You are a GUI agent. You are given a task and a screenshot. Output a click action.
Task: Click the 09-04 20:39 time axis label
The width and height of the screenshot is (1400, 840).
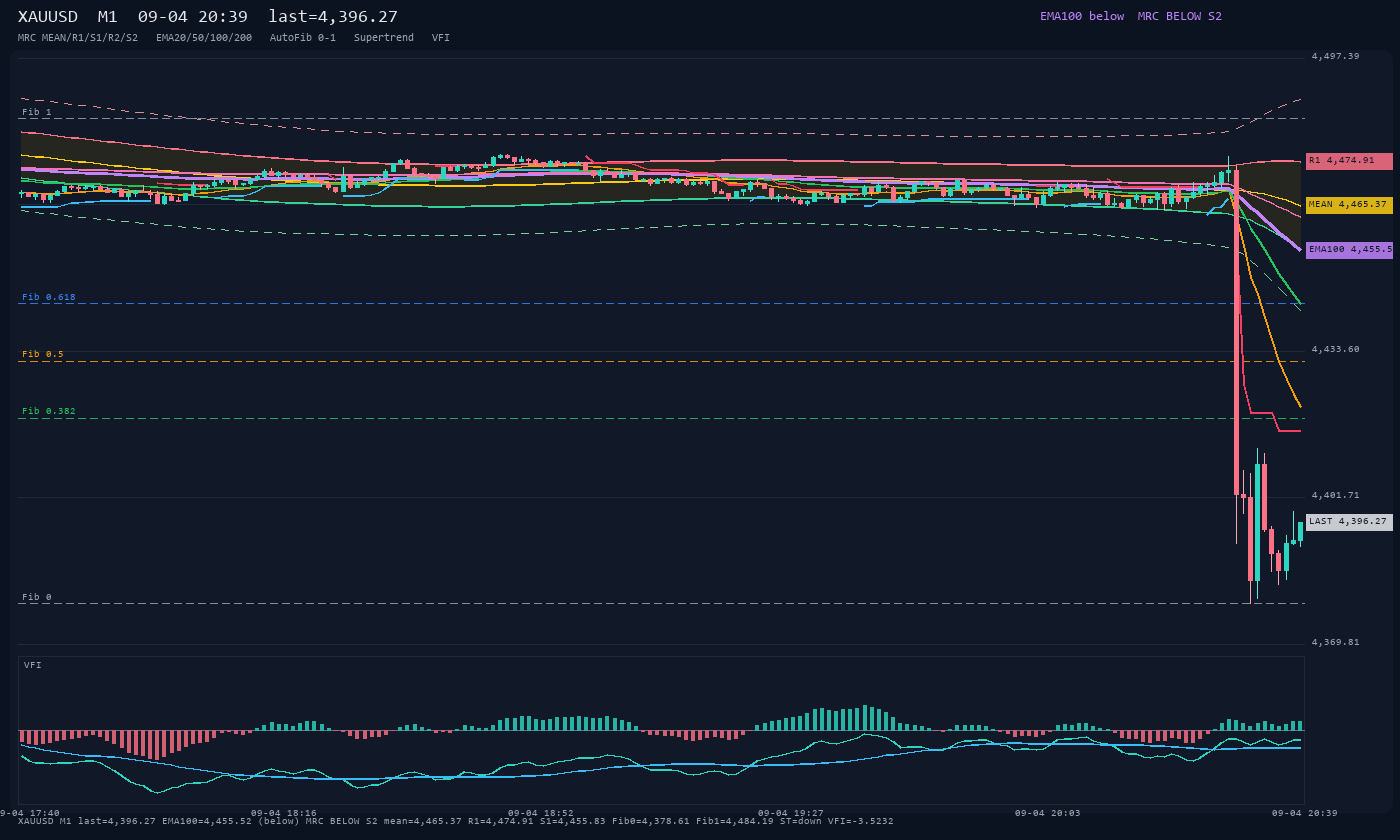click(x=1305, y=813)
